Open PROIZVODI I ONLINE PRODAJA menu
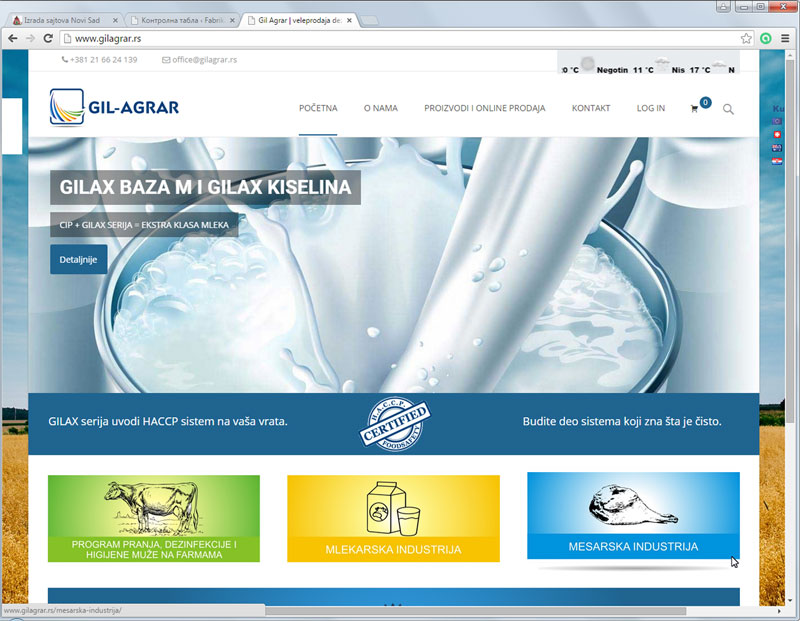800x621 pixels. coord(485,108)
